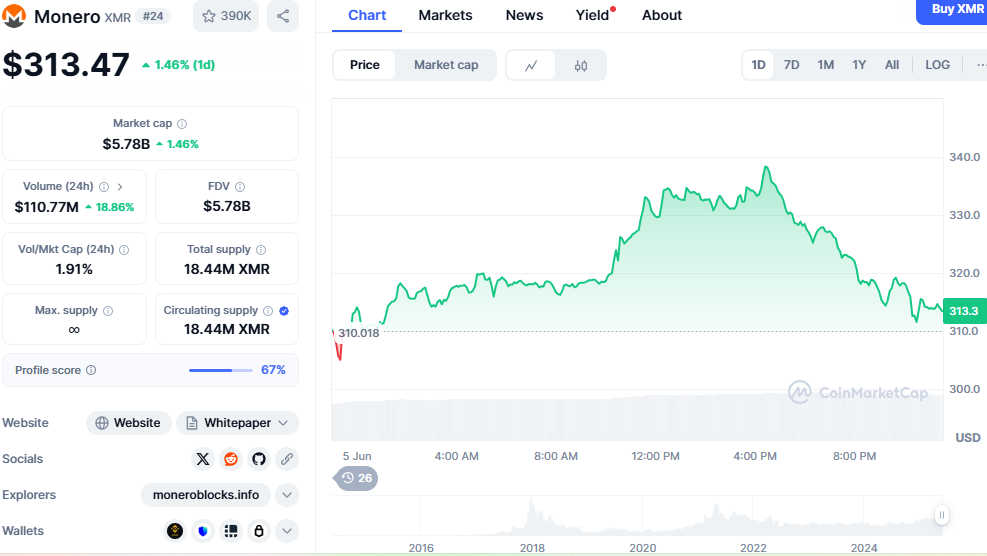Open Total supply info icon
The width and height of the screenshot is (987, 556).
coord(261,250)
